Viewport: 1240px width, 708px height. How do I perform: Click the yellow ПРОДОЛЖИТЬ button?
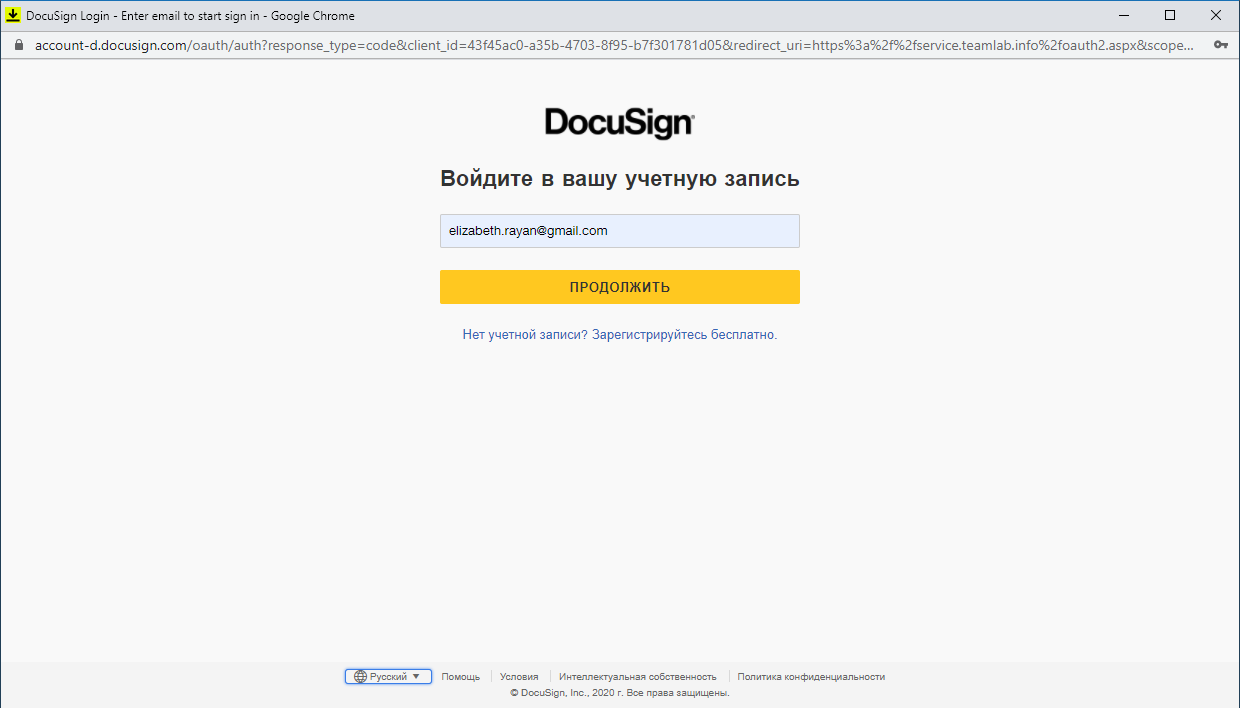pyautogui.click(x=620, y=287)
